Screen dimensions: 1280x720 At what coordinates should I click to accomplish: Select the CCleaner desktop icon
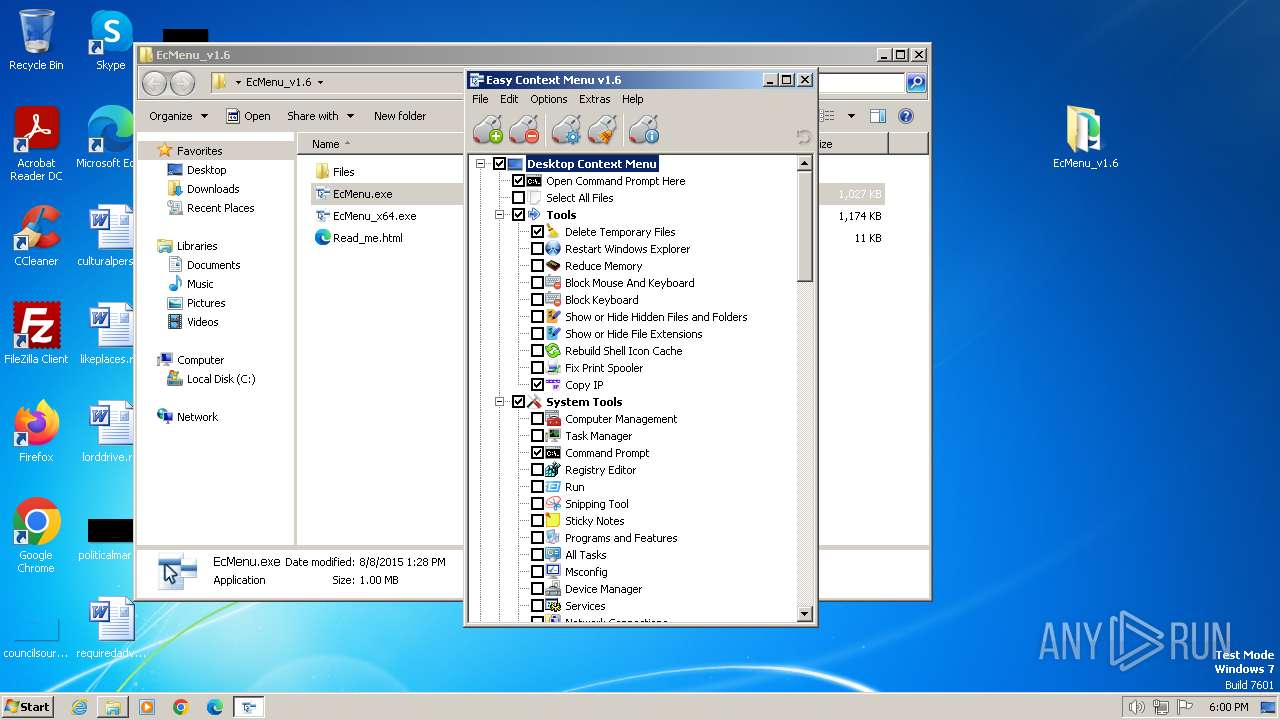click(x=36, y=236)
